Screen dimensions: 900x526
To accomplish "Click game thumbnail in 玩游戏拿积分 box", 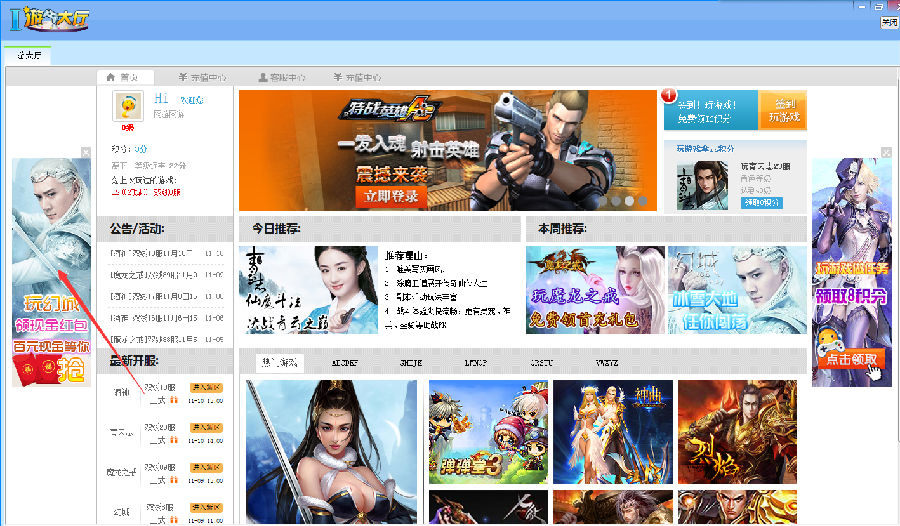I will click(x=702, y=185).
